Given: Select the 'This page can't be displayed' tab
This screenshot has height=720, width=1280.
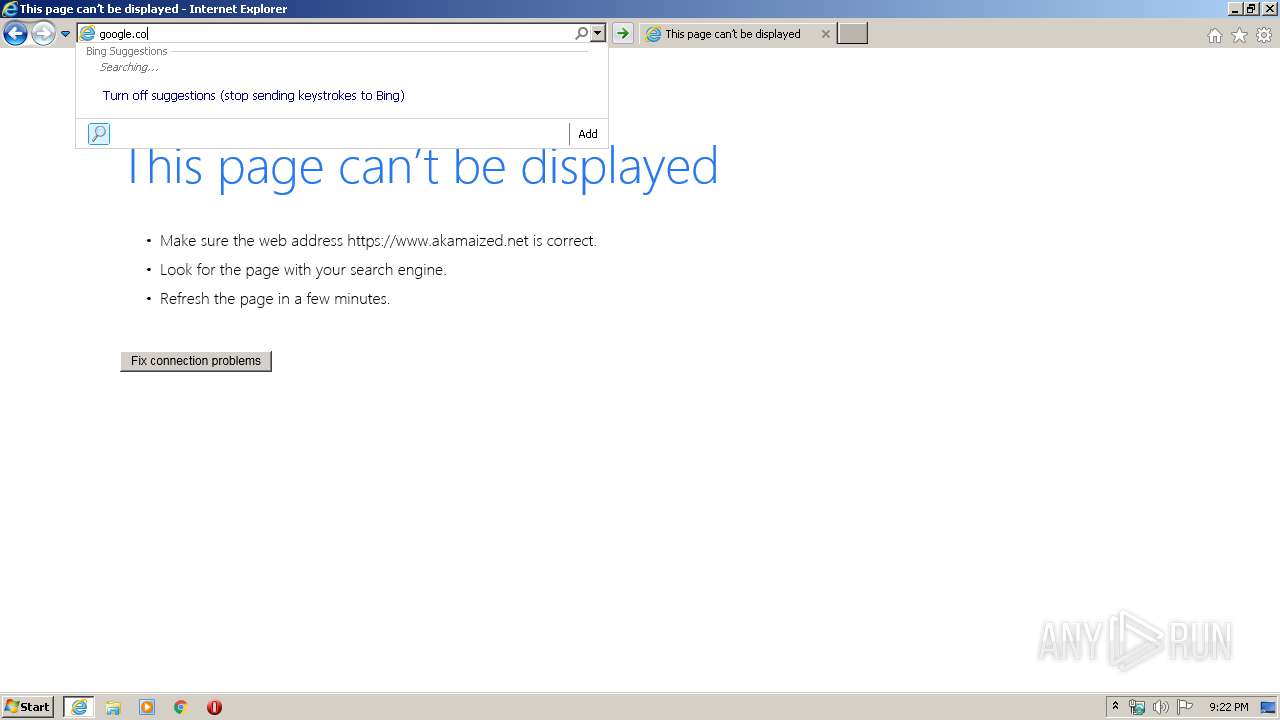Looking at the screenshot, I should click(x=733, y=34).
